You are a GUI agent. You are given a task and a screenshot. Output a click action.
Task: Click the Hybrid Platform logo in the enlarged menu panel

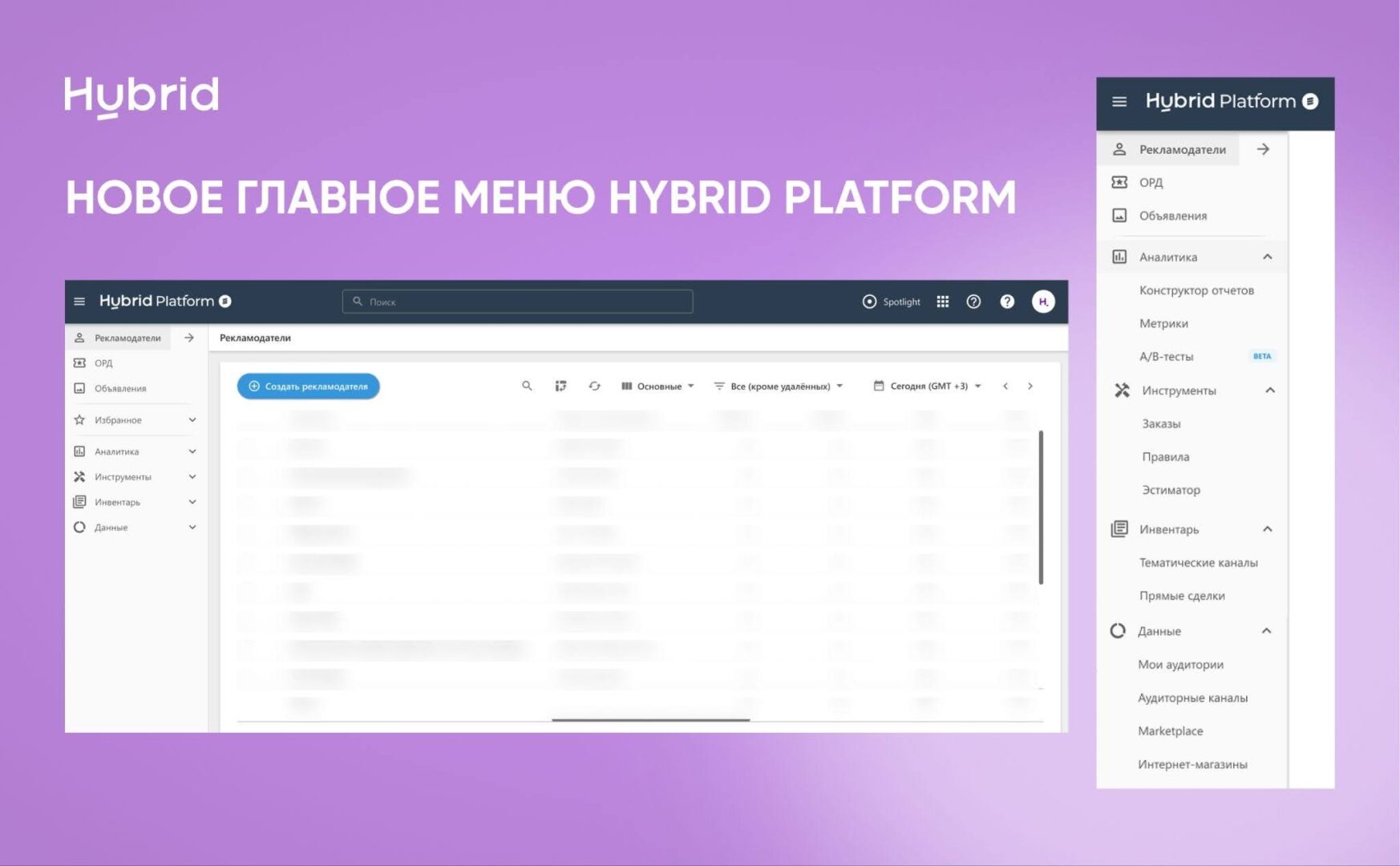[1232, 101]
